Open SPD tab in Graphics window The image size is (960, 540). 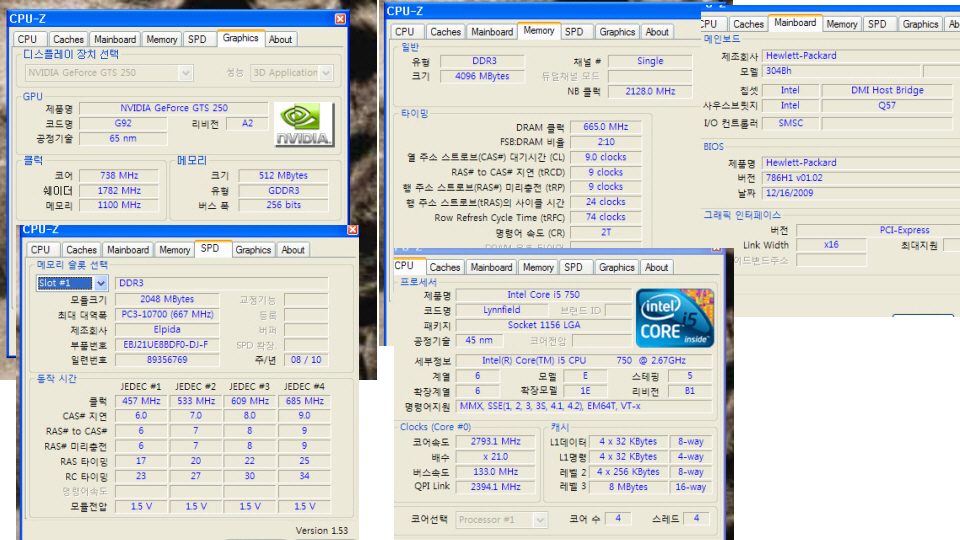pyautogui.click(x=197, y=39)
